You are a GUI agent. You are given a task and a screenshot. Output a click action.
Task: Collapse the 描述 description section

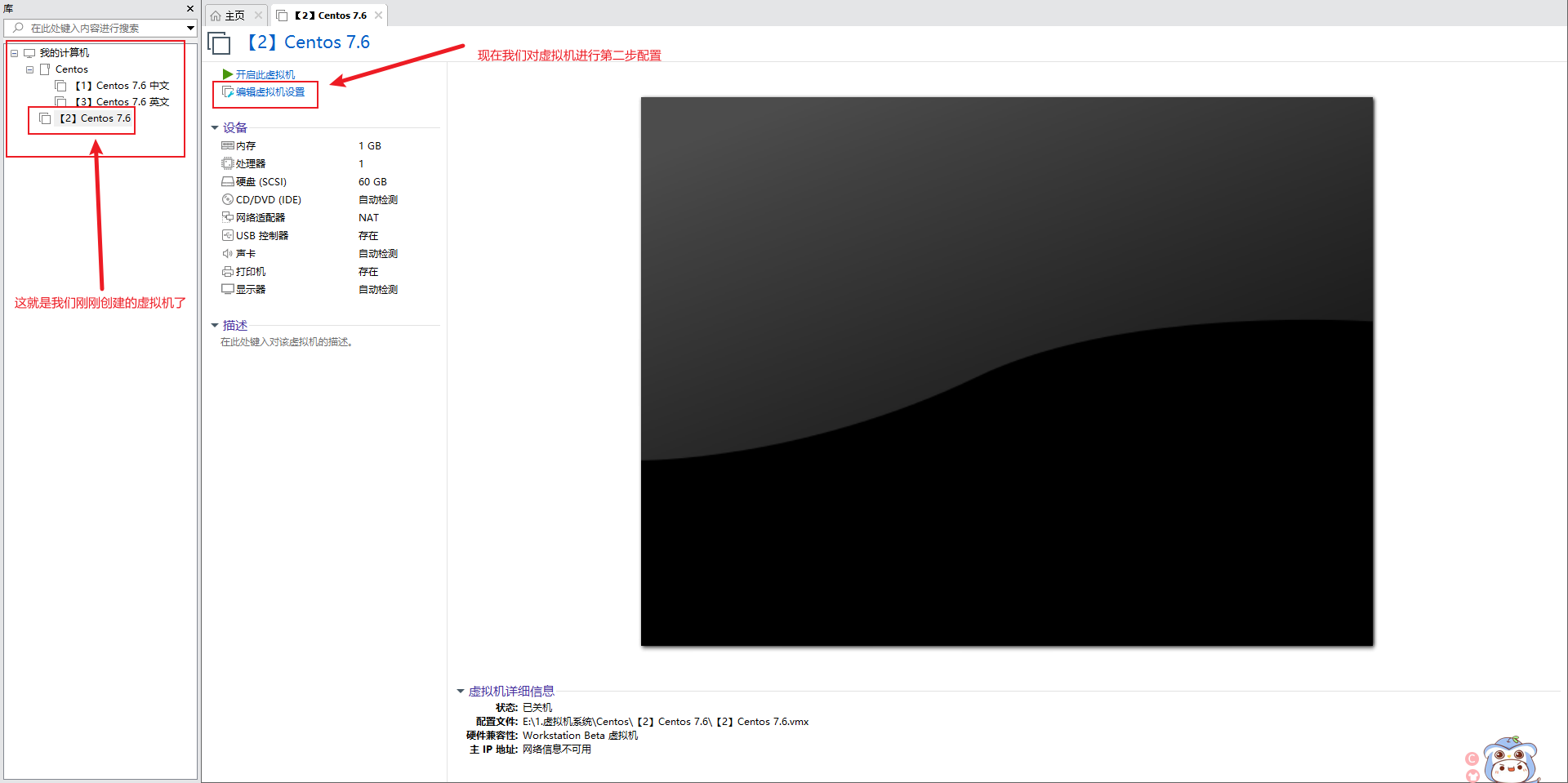pos(215,325)
